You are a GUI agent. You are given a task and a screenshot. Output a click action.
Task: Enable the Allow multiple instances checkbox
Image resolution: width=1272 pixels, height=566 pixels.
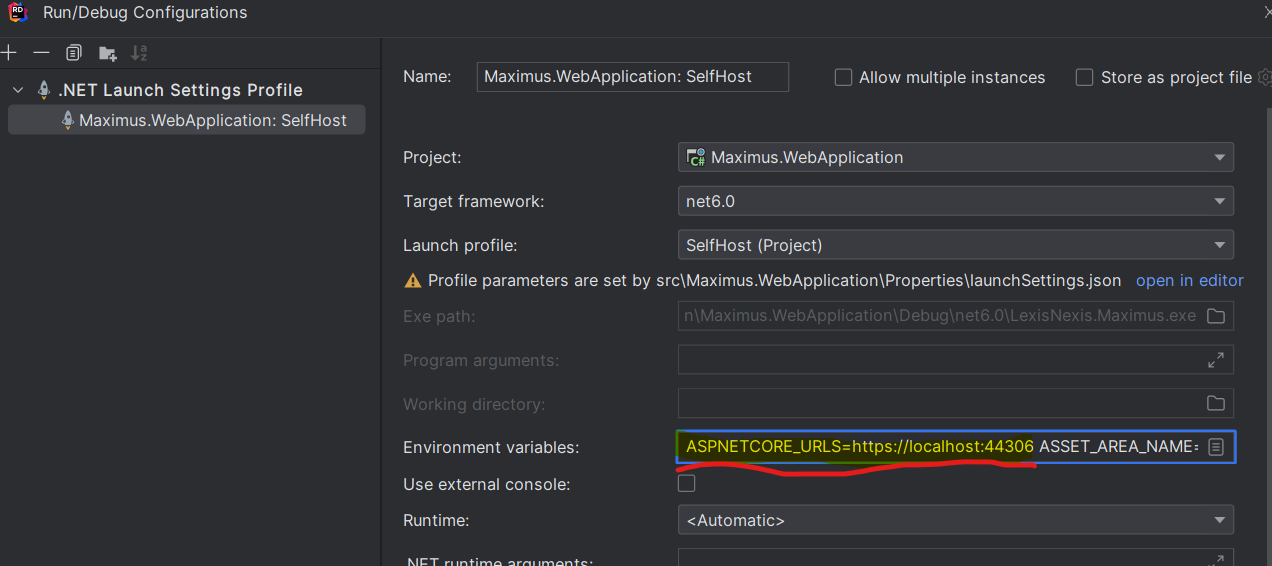[844, 77]
